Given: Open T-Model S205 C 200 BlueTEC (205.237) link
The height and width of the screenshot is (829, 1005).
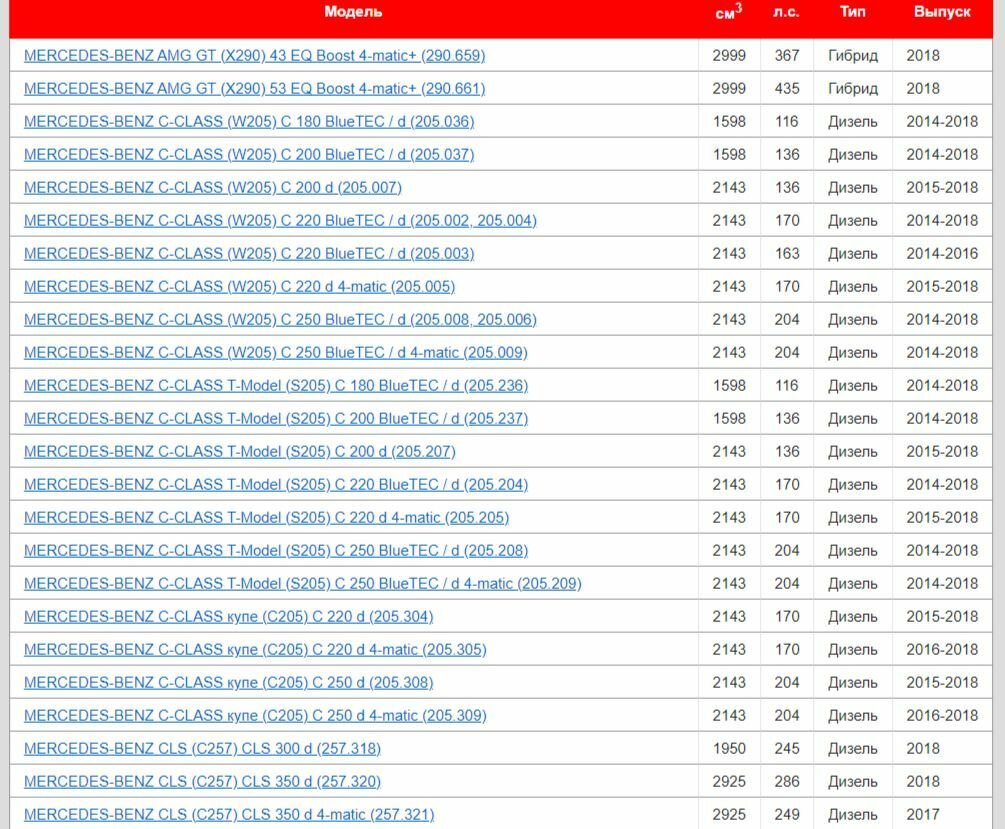Looking at the screenshot, I should click(x=276, y=419).
